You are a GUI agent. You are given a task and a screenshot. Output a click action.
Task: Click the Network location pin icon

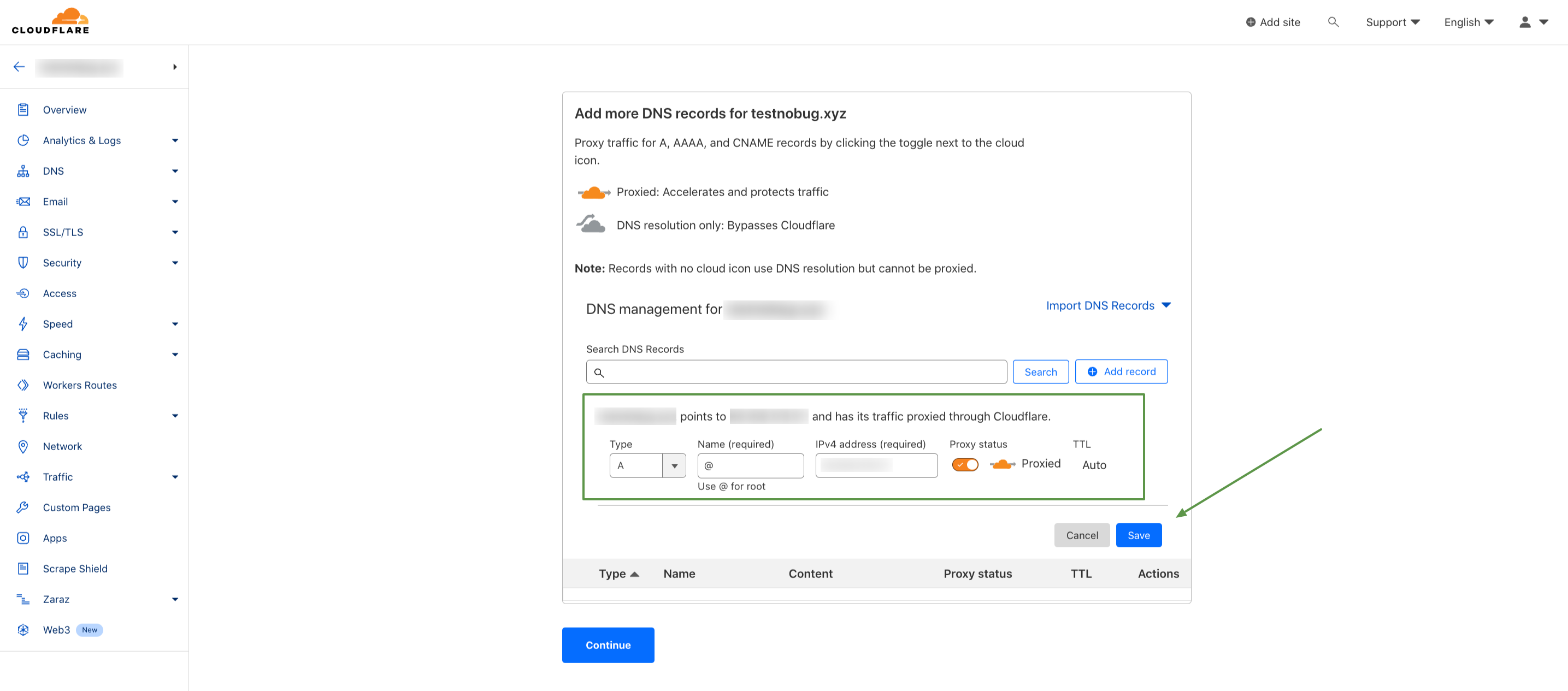click(x=23, y=446)
